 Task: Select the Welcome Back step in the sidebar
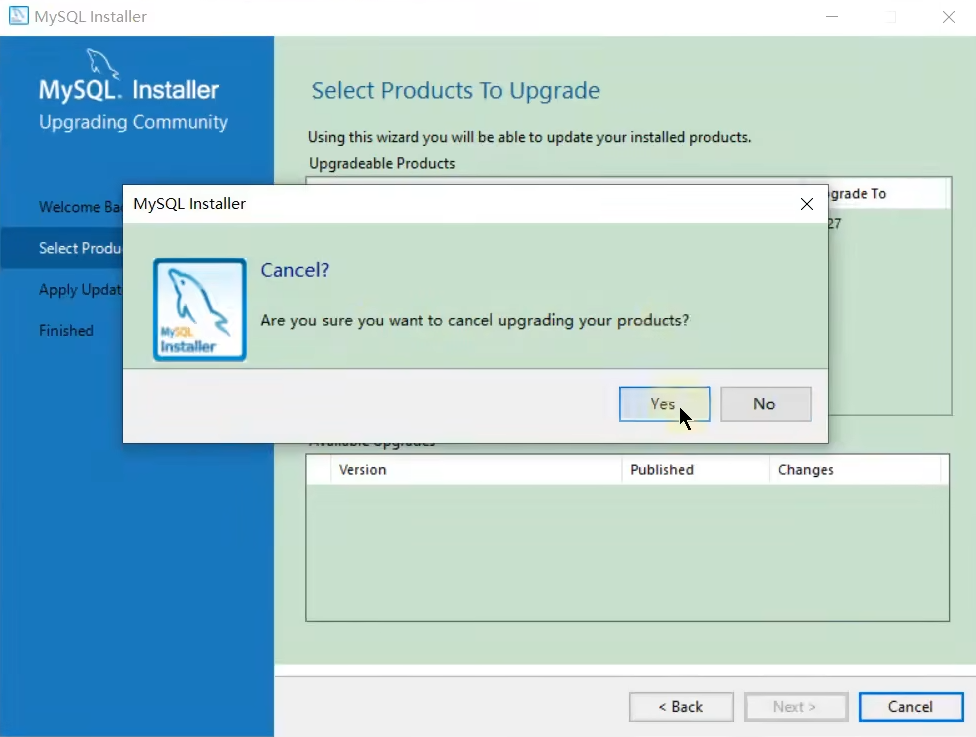(x=80, y=207)
